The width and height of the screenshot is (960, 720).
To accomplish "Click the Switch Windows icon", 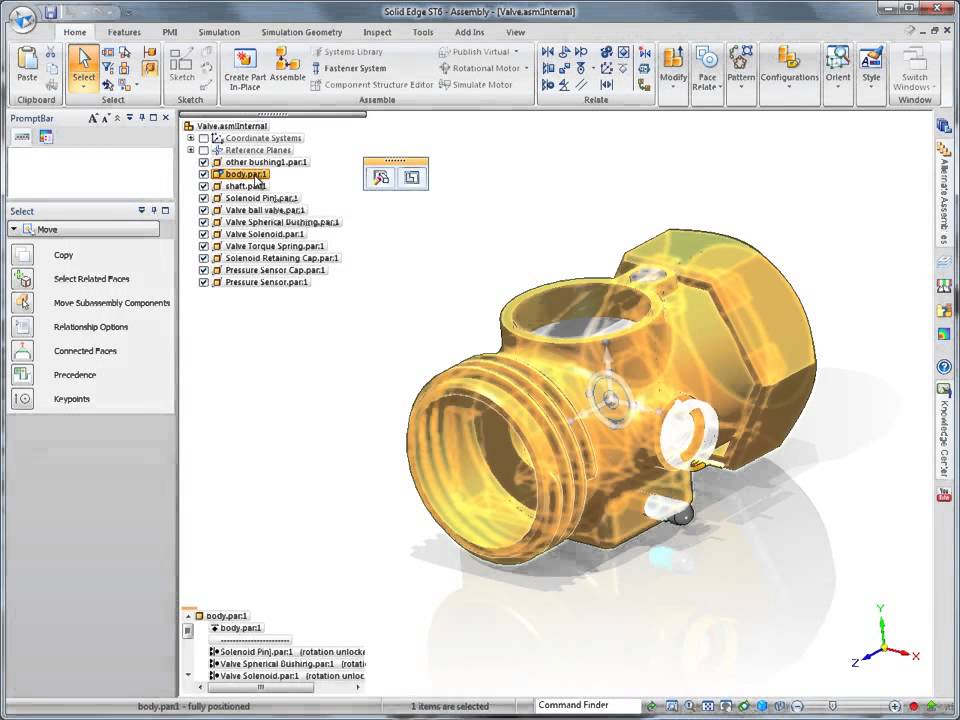I will point(914,59).
